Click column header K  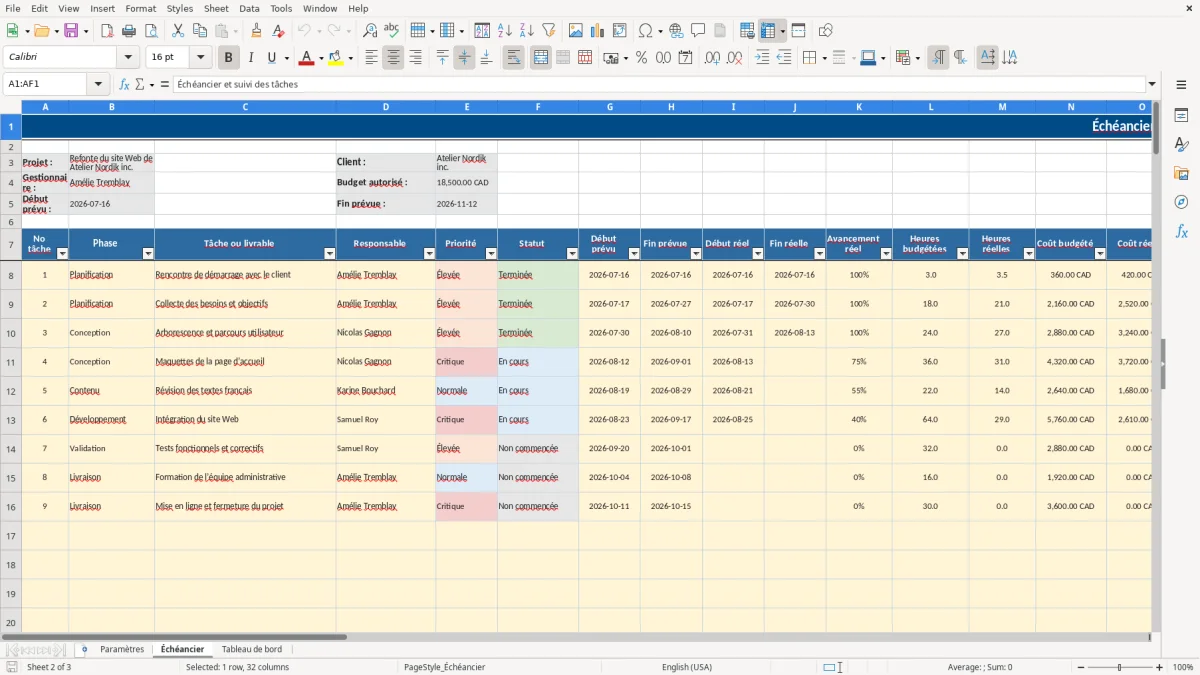[x=858, y=107]
